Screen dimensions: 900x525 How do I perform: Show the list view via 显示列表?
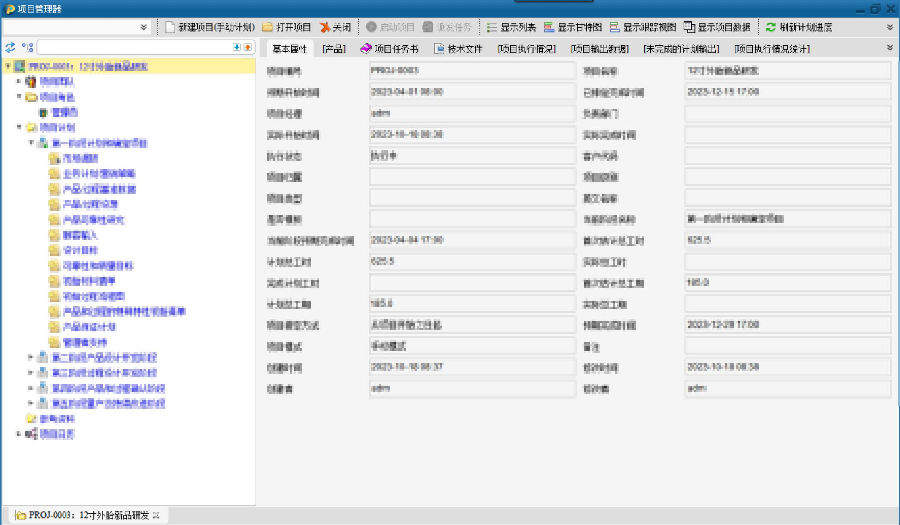(513, 27)
